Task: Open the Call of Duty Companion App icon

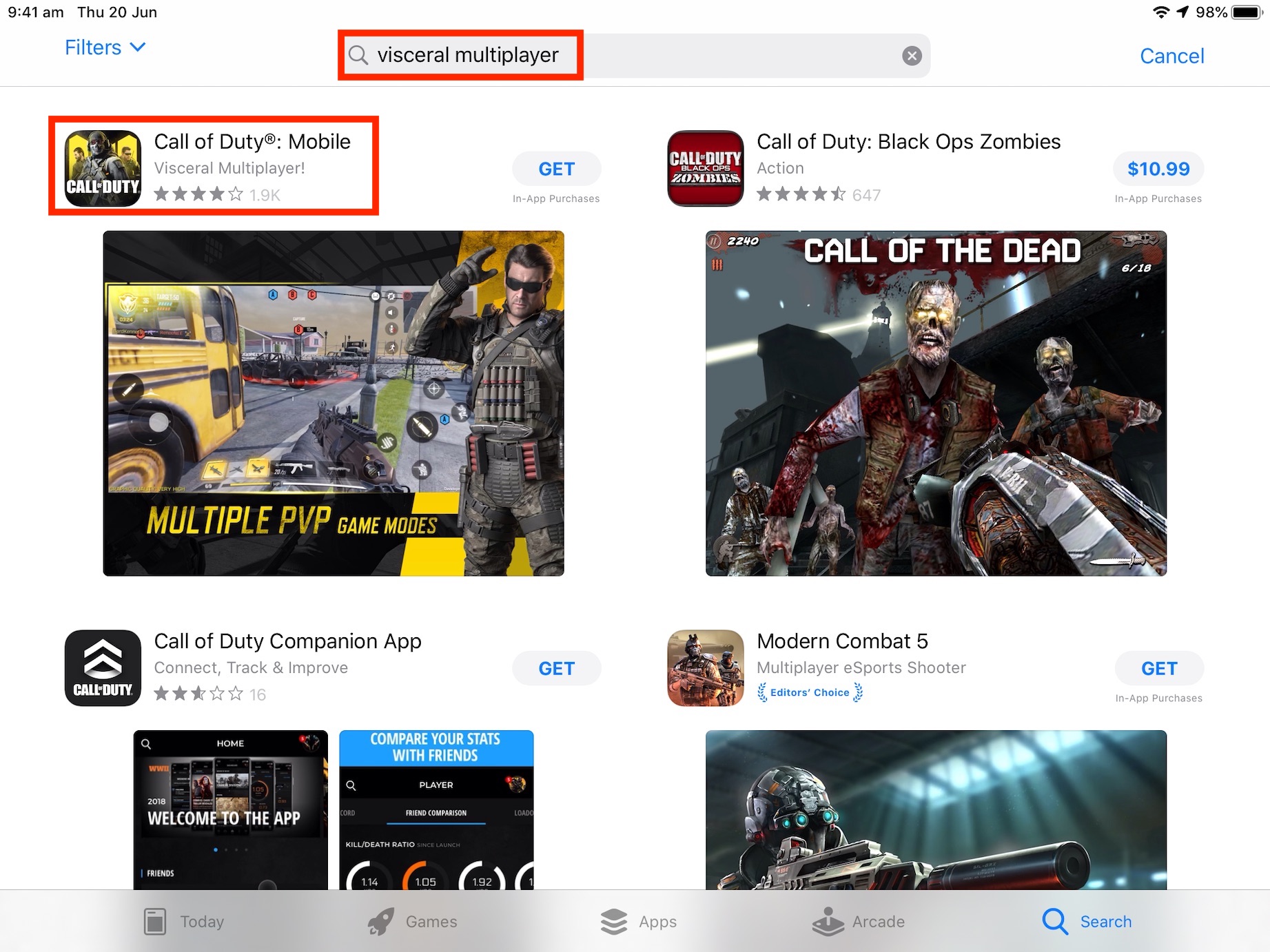Action: [103, 668]
